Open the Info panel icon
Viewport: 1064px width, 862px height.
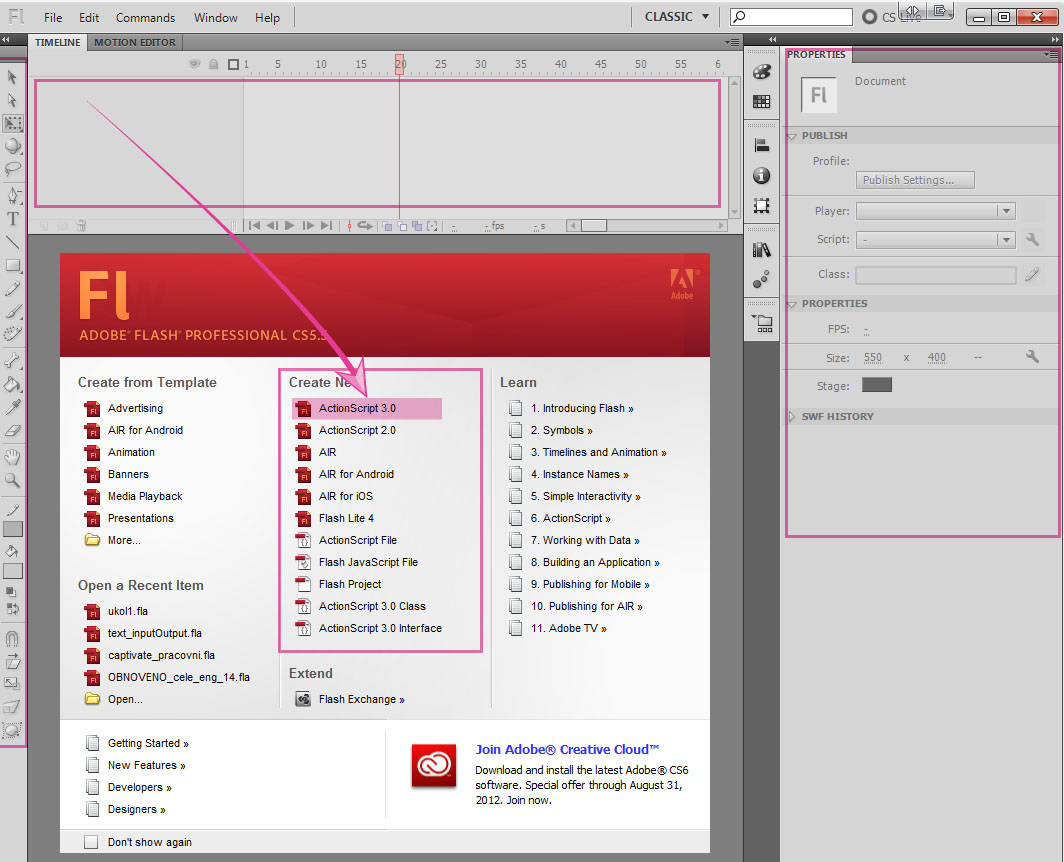click(x=762, y=176)
